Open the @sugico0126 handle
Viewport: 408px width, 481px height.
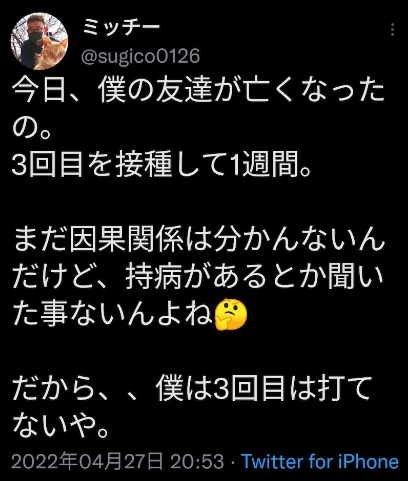pos(140,56)
